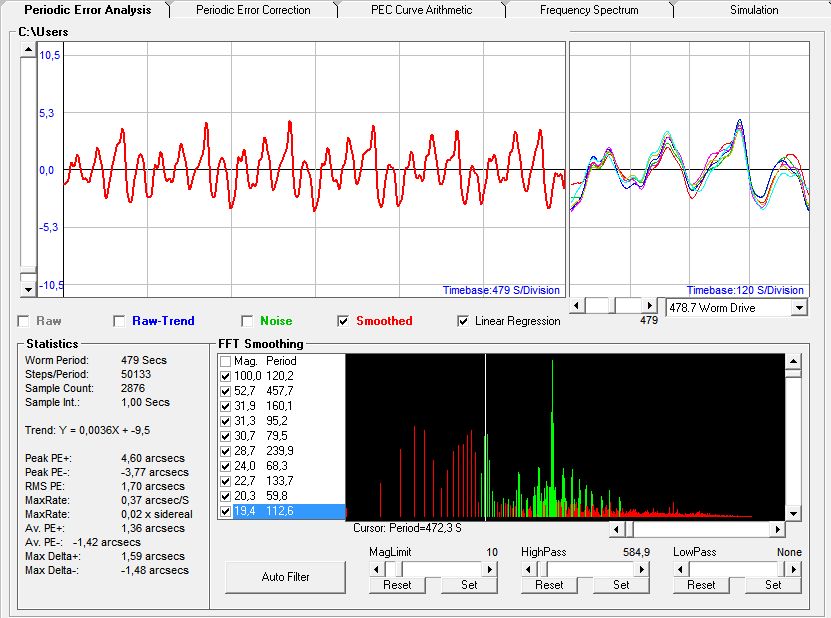831x618 pixels.
Task: Click the spectrum horizontal scrollbar left arrow
Action: pos(617,529)
